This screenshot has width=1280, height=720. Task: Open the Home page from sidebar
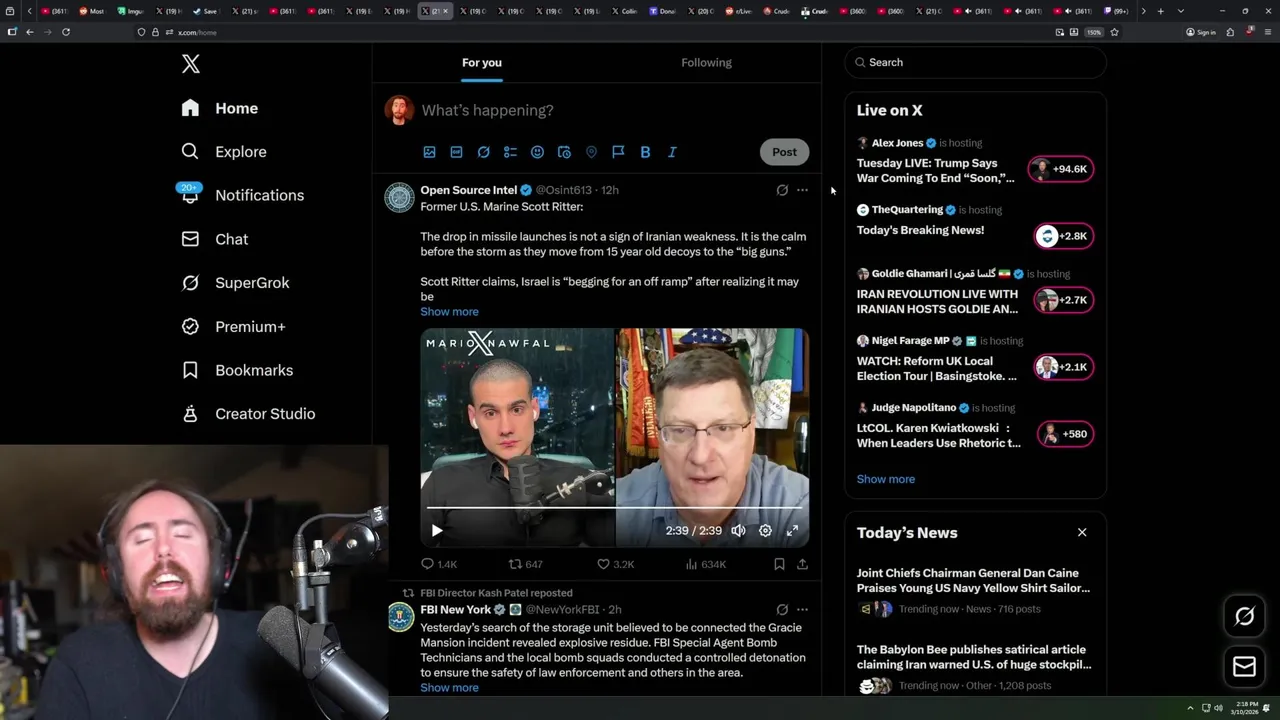(220, 108)
